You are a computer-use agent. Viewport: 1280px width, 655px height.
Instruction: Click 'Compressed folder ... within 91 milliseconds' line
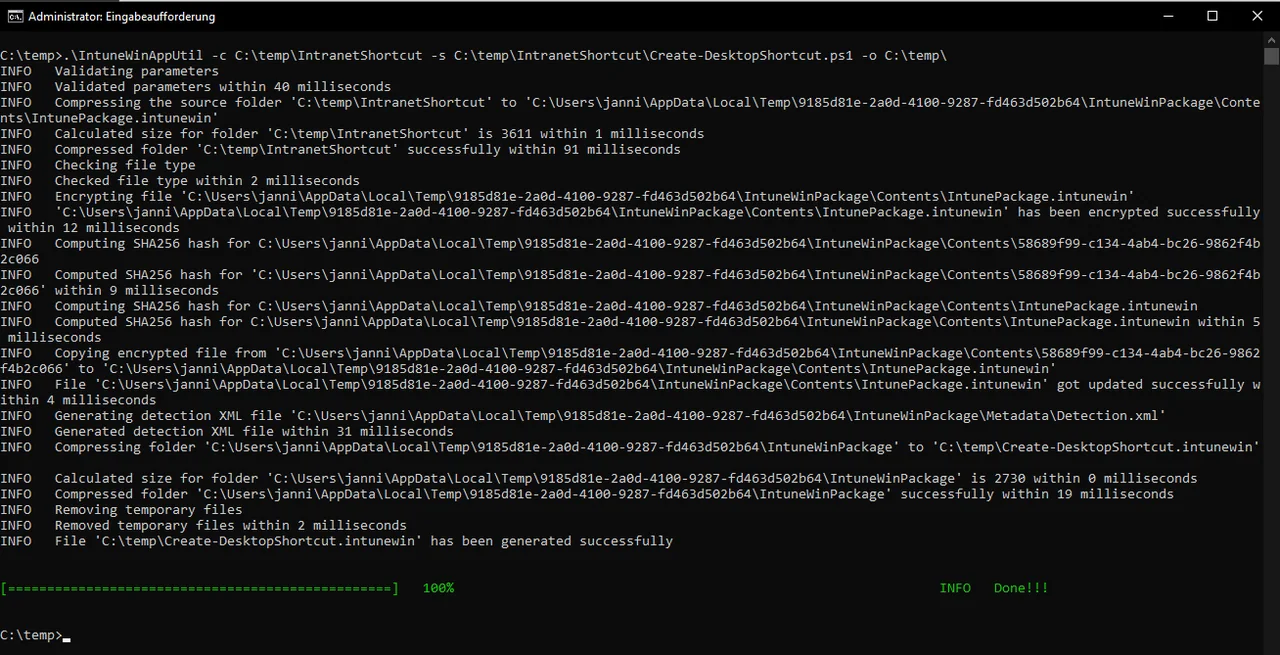(340, 150)
